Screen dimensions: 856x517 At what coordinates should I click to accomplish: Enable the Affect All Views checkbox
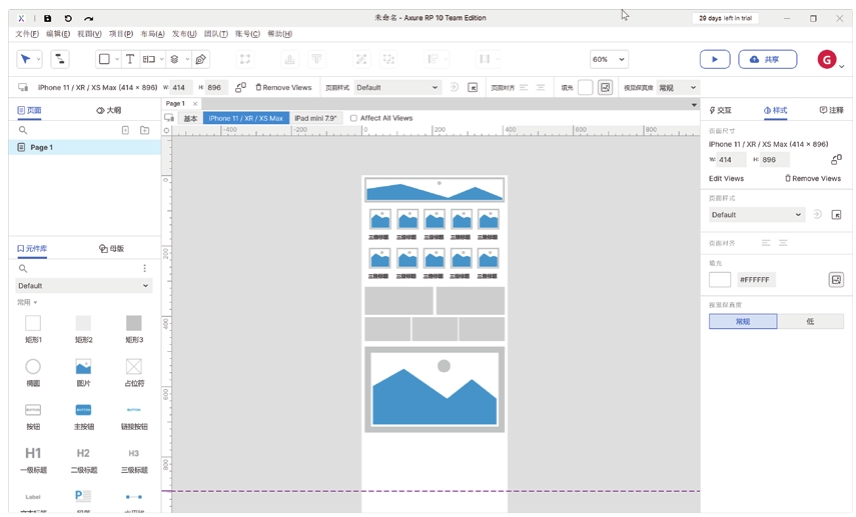tap(354, 118)
